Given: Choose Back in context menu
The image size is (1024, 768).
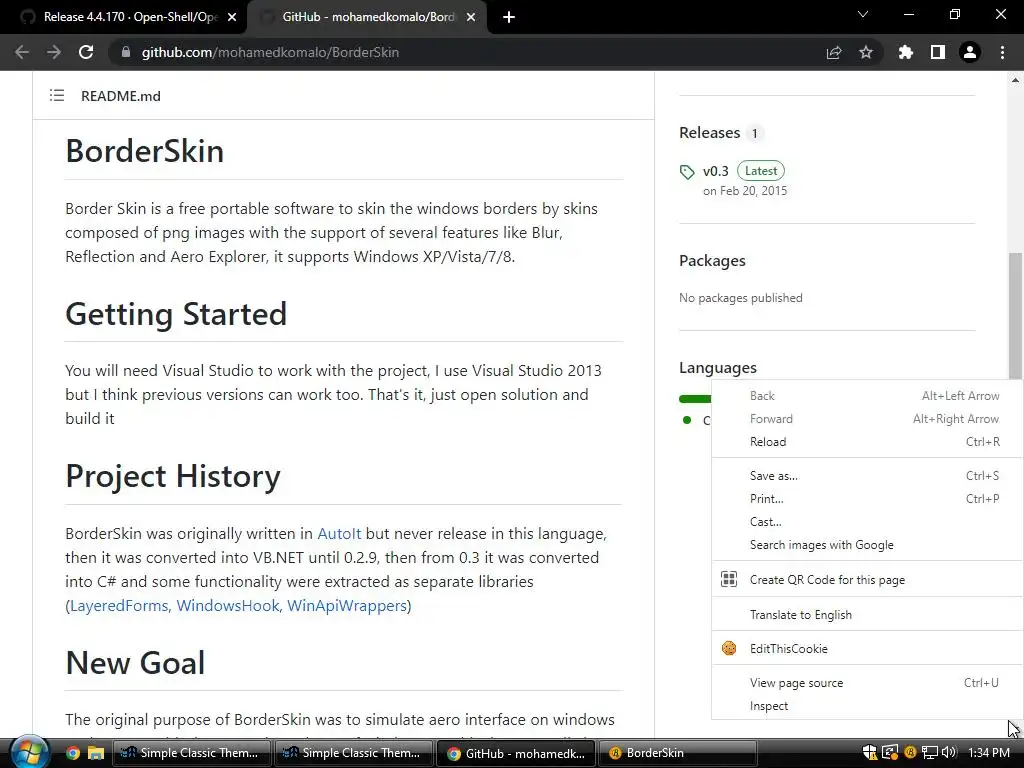Looking at the screenshot, I should tap(867, 396).
